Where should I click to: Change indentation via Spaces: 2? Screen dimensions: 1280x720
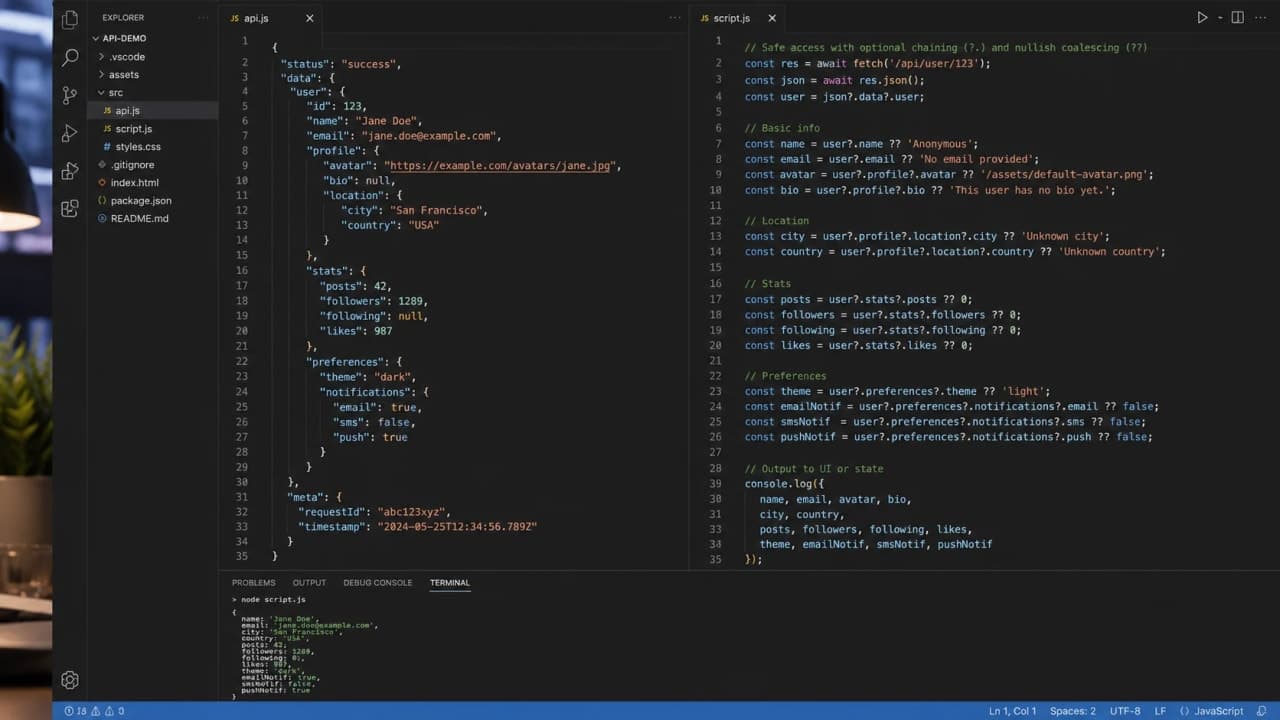coord(1073,711)
